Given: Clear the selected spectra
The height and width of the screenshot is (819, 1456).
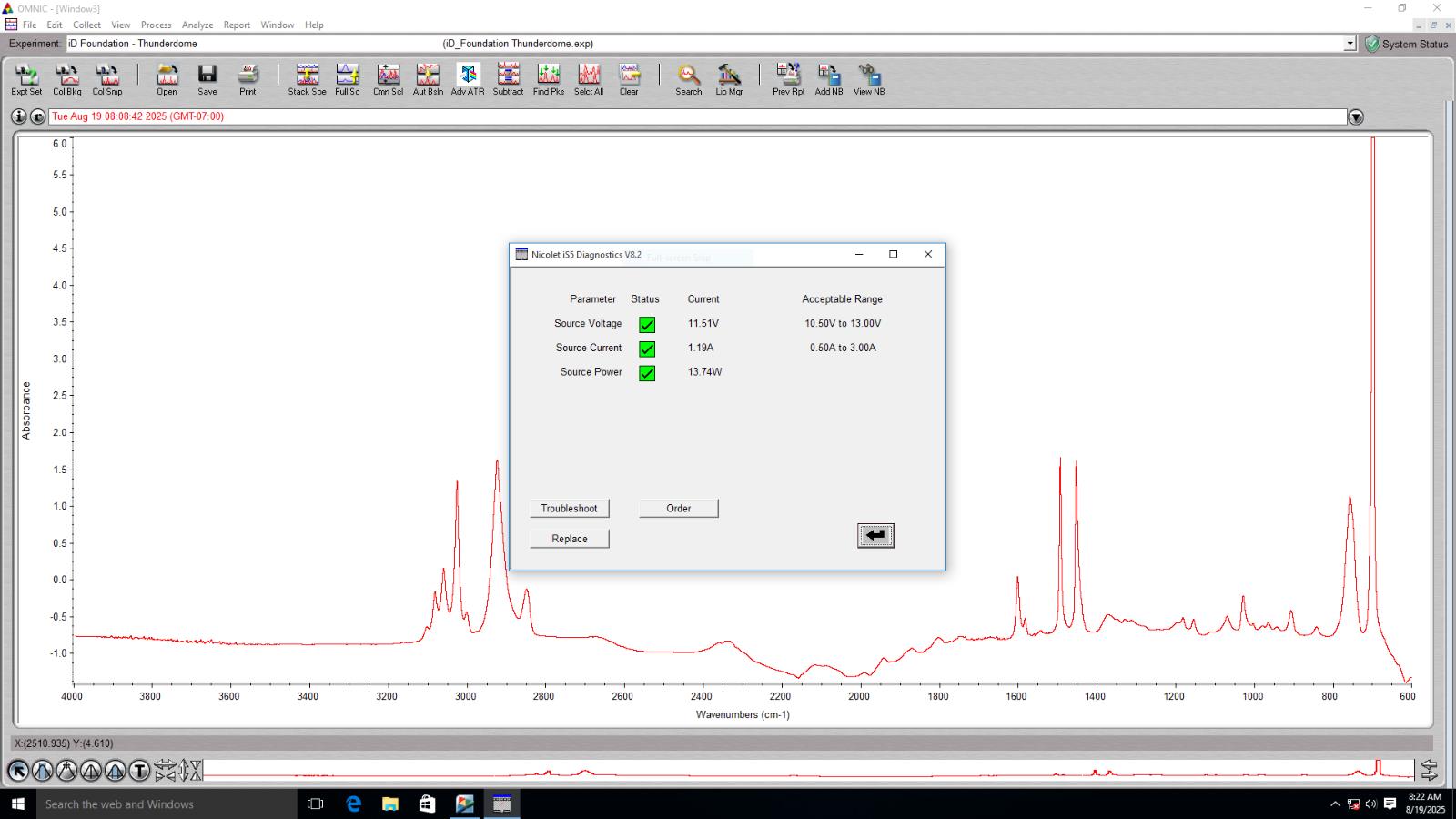Looking at the screenshot, I should (x=629, y=79).
